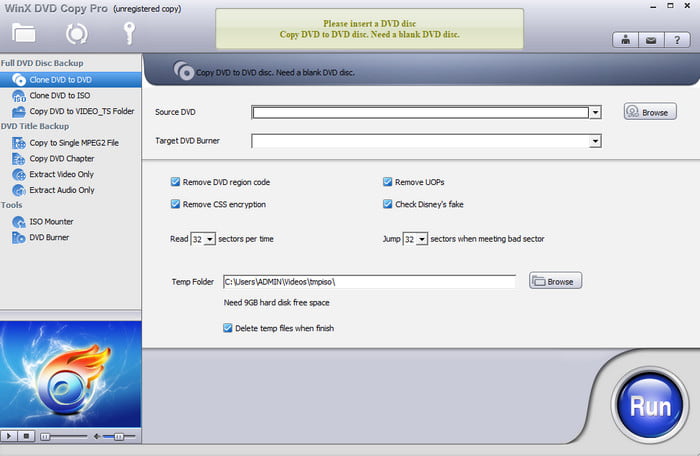
Task: Click the ISO Mounter icon
Action: (x=19, y=222)
